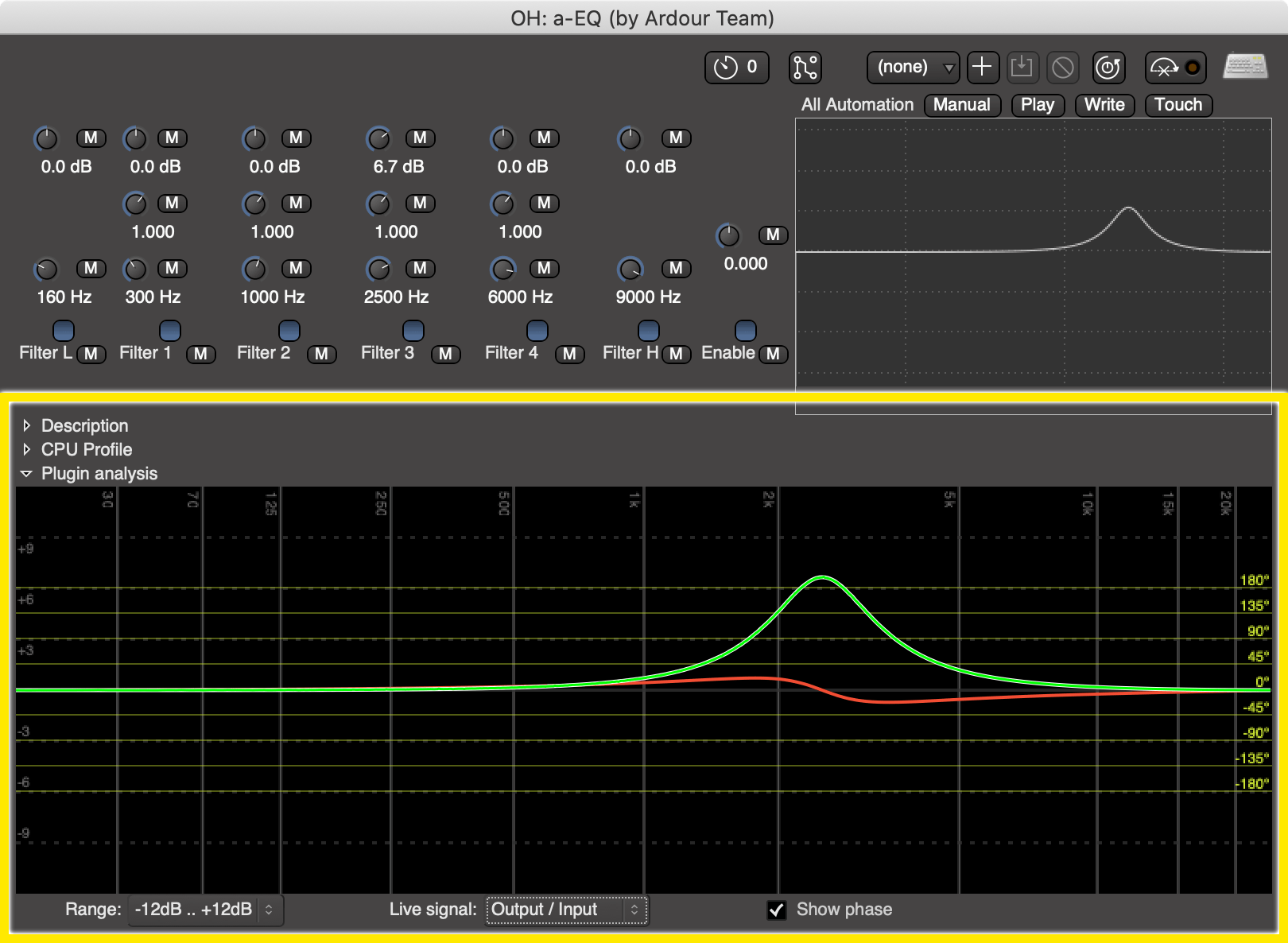Click the Manual automation button
This screenshot has height=943, width=1288.
(962, 105)
